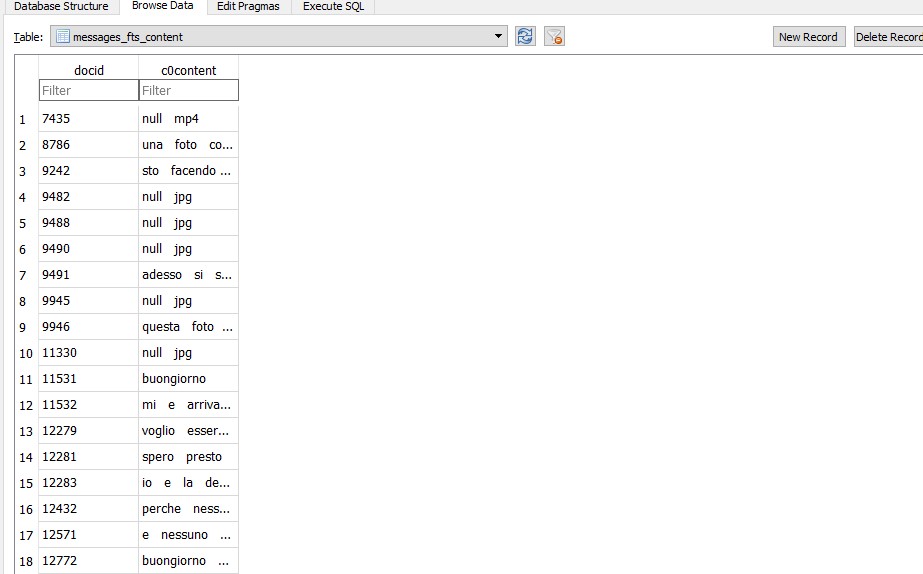Open the messages_fts_content table combo box
The width and height of the screenshot is (923, 574).
(x=279, y=37)
